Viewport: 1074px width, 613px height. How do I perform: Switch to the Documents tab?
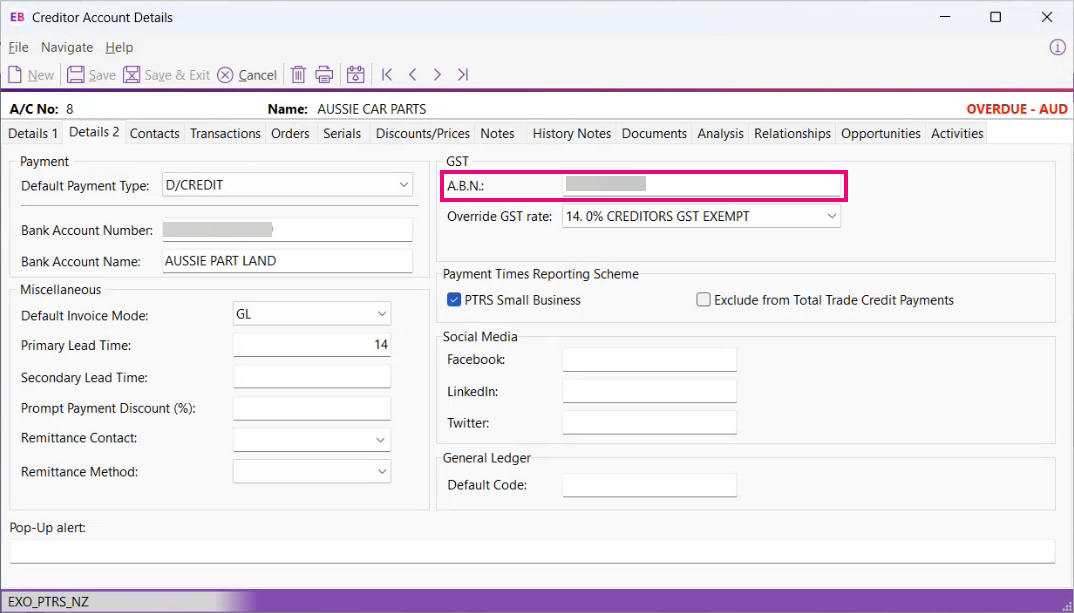(x=654, y=134)
